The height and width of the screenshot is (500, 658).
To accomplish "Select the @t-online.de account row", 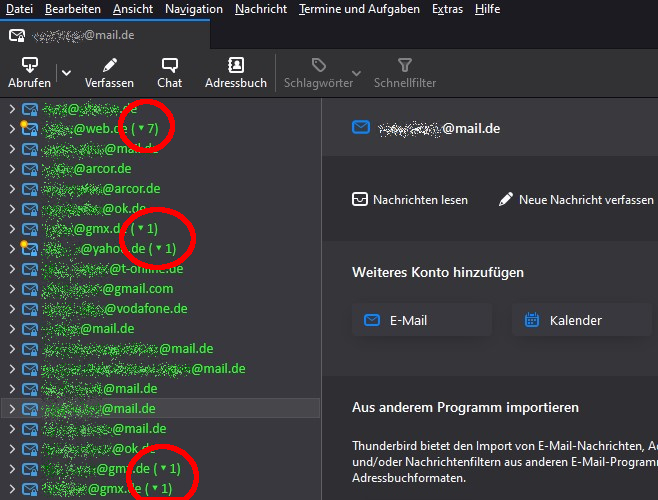I will 160,269.
